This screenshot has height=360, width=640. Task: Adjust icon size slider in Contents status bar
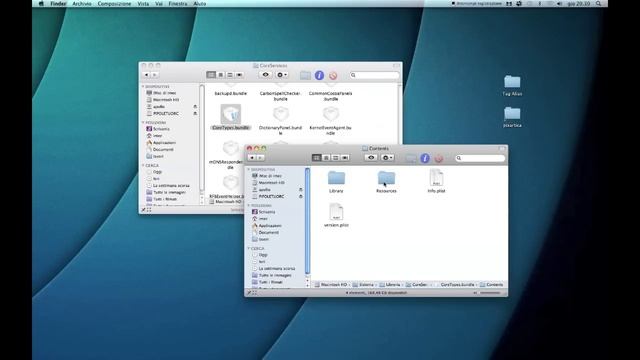[488, 293]
